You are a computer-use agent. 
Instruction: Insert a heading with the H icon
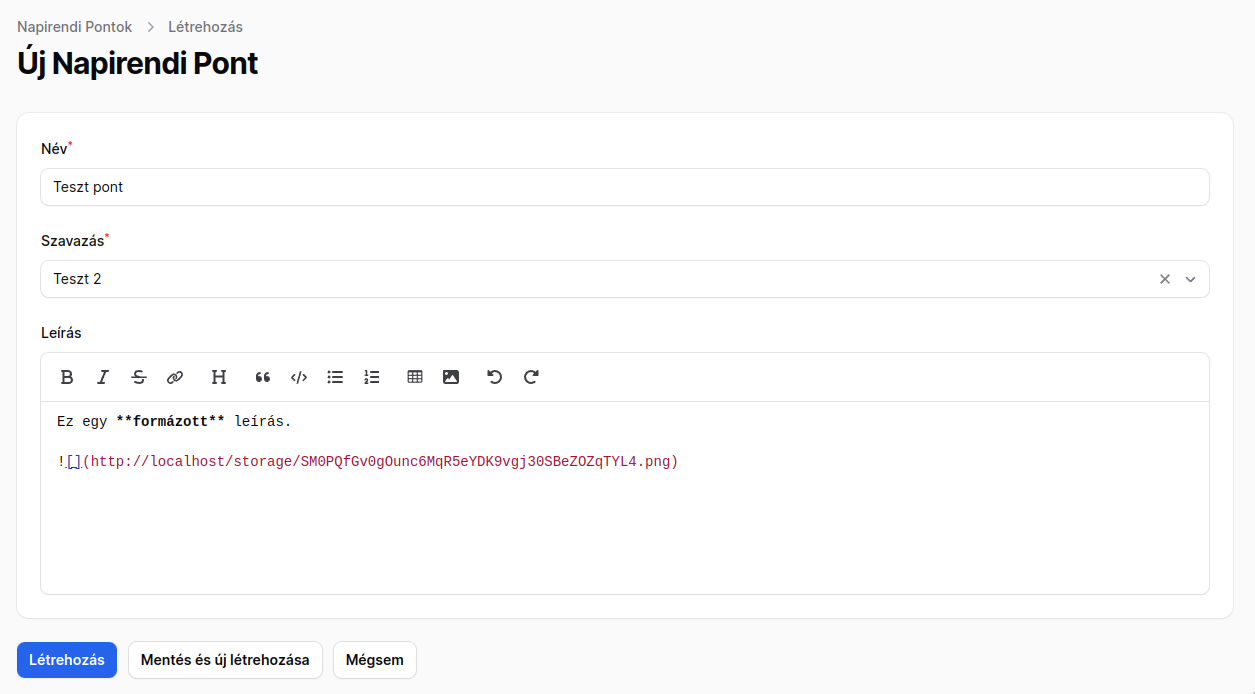coord(219,377)
